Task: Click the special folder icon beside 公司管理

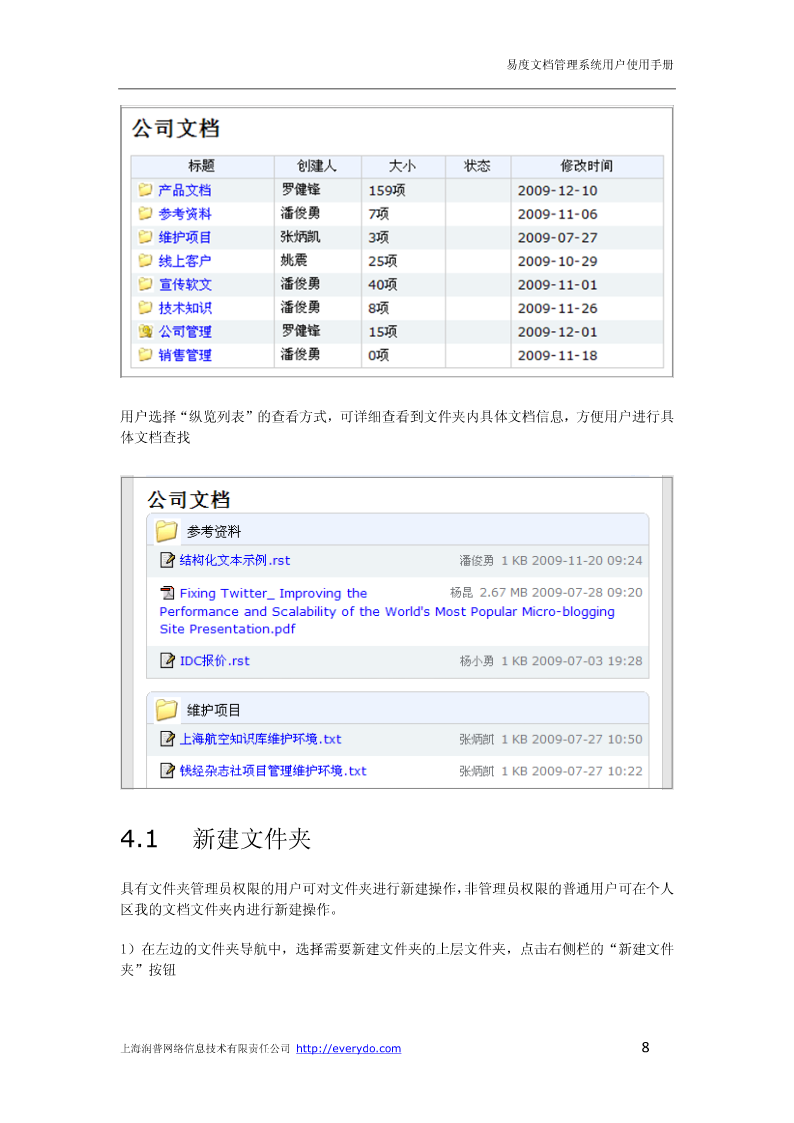Action: 145,332
